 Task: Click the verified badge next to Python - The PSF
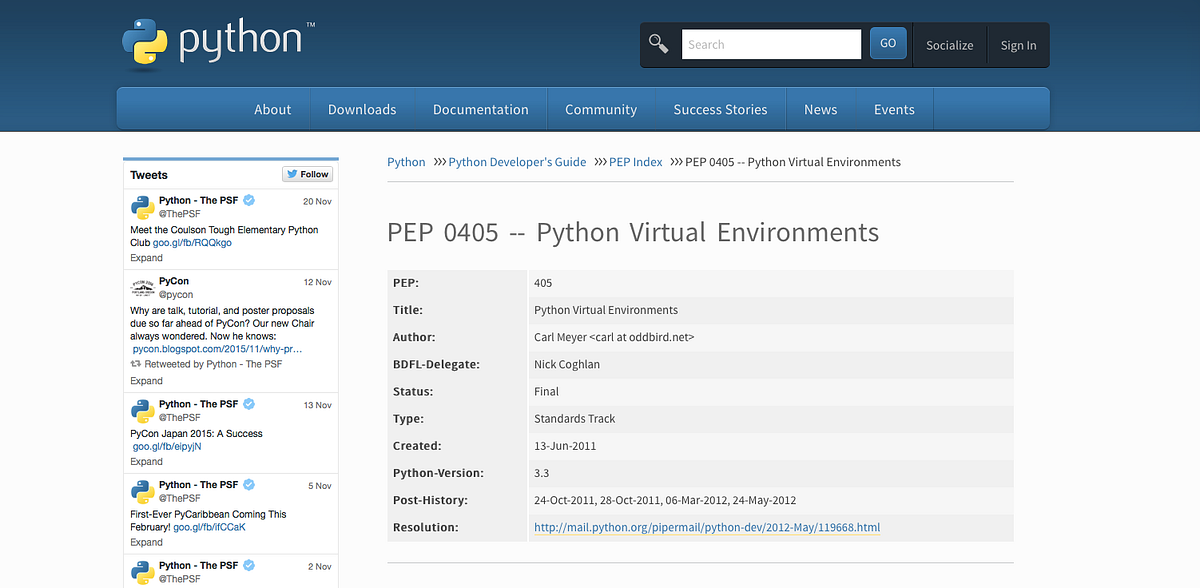pyautogui.click(x=248, y=200)
